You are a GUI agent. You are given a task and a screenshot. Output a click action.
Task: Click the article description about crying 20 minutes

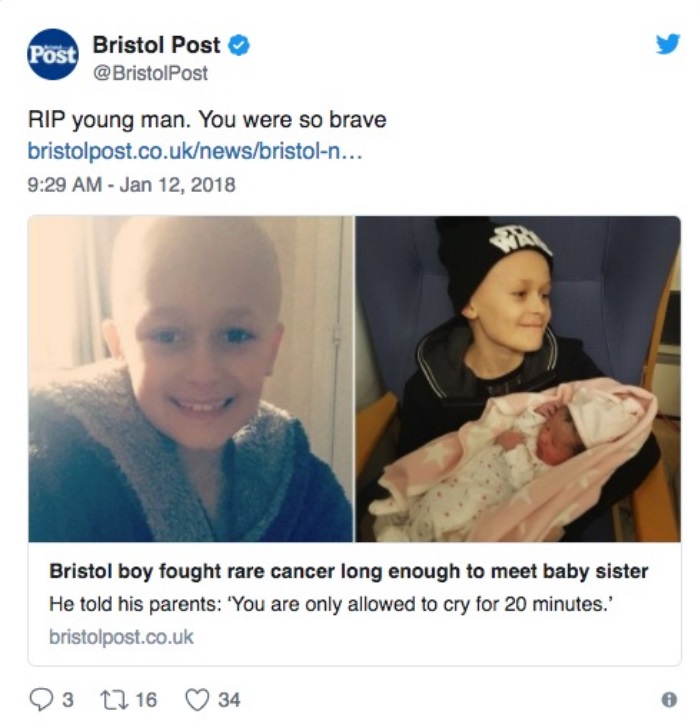[331, 604]
